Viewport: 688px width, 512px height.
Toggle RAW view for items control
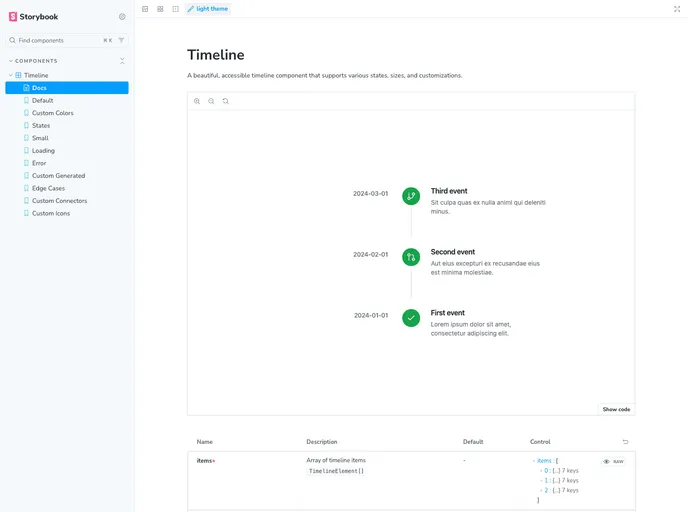[614, 461]
